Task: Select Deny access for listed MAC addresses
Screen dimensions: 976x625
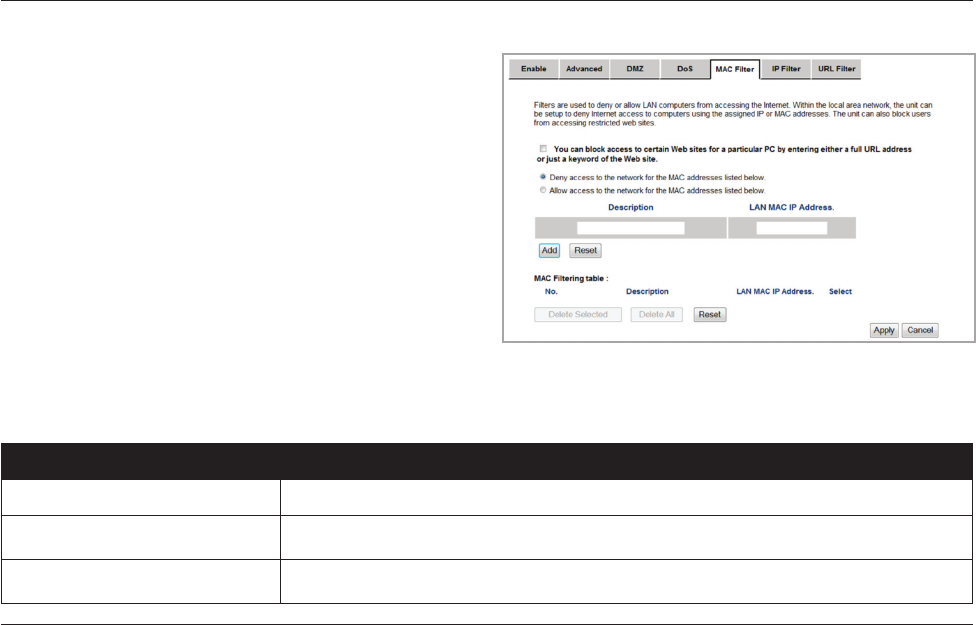Action: [x=541, y=175]
